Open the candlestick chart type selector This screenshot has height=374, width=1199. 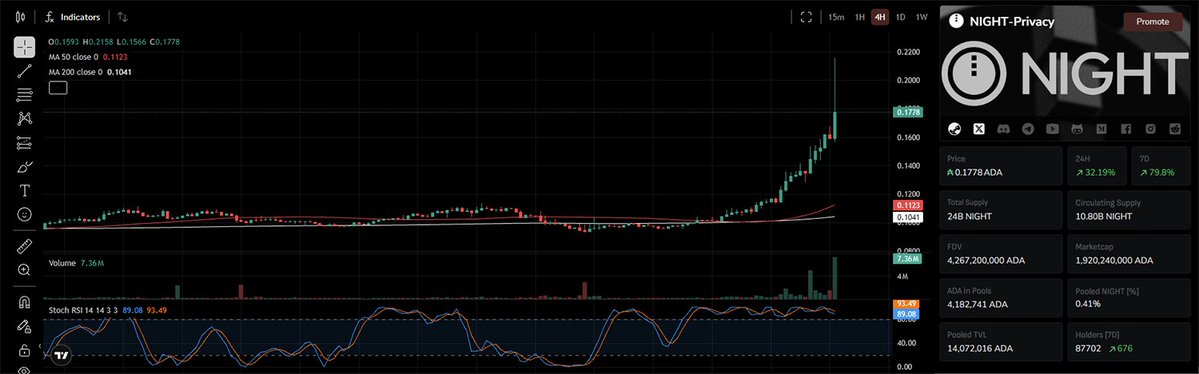point(21,17)
